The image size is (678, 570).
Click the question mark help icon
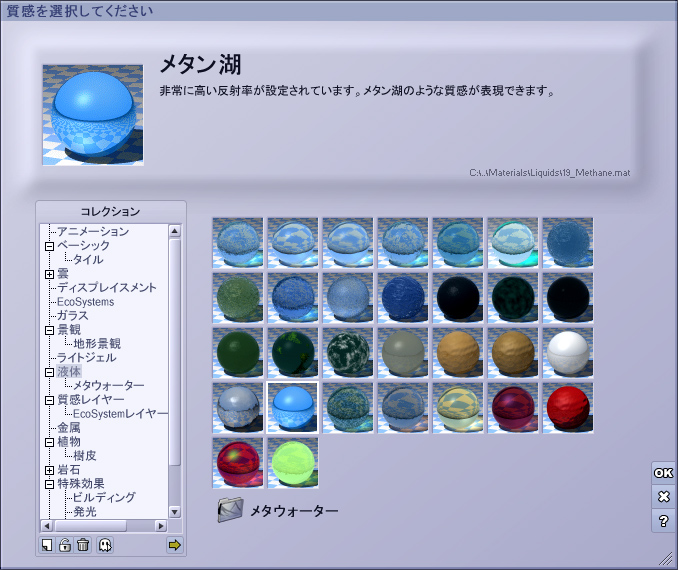(x=663, y=521)
